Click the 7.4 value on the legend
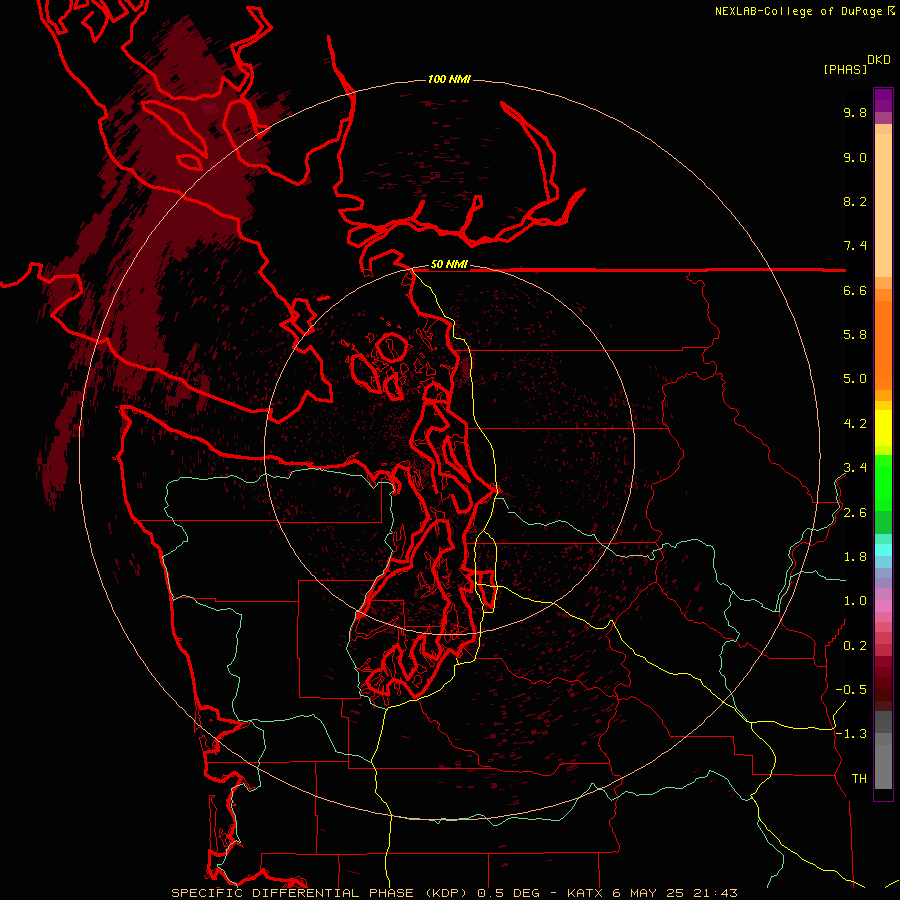The width and height of the screenshot is (900, 900). [x=855, y=246]
